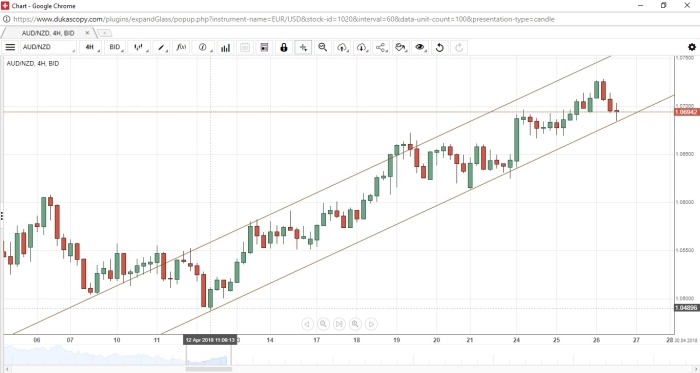Open the hamburger main menu
Image resolution: width=700 pixels, height=373 pixels.
[10, 47]
